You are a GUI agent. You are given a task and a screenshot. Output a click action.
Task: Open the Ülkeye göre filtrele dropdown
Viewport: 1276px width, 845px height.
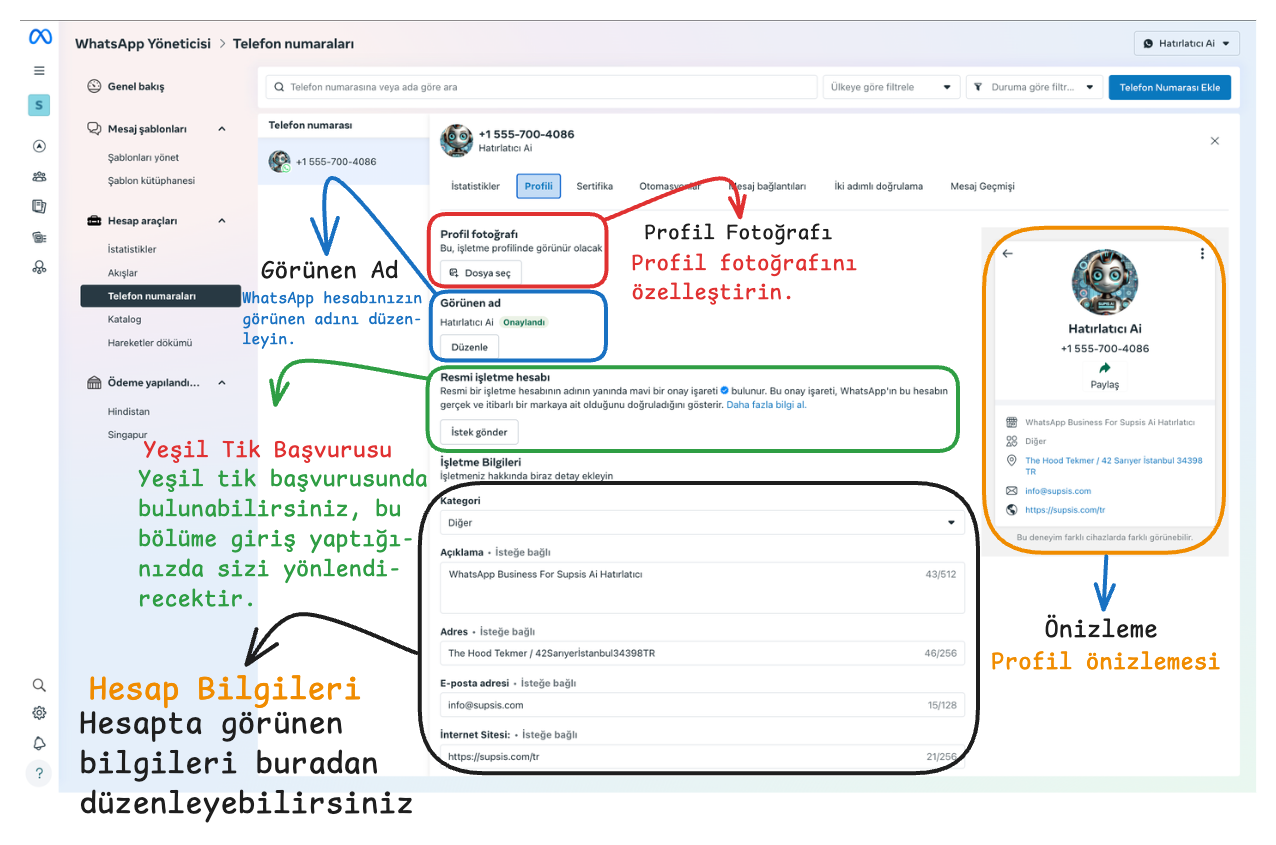tap(891, 87)
